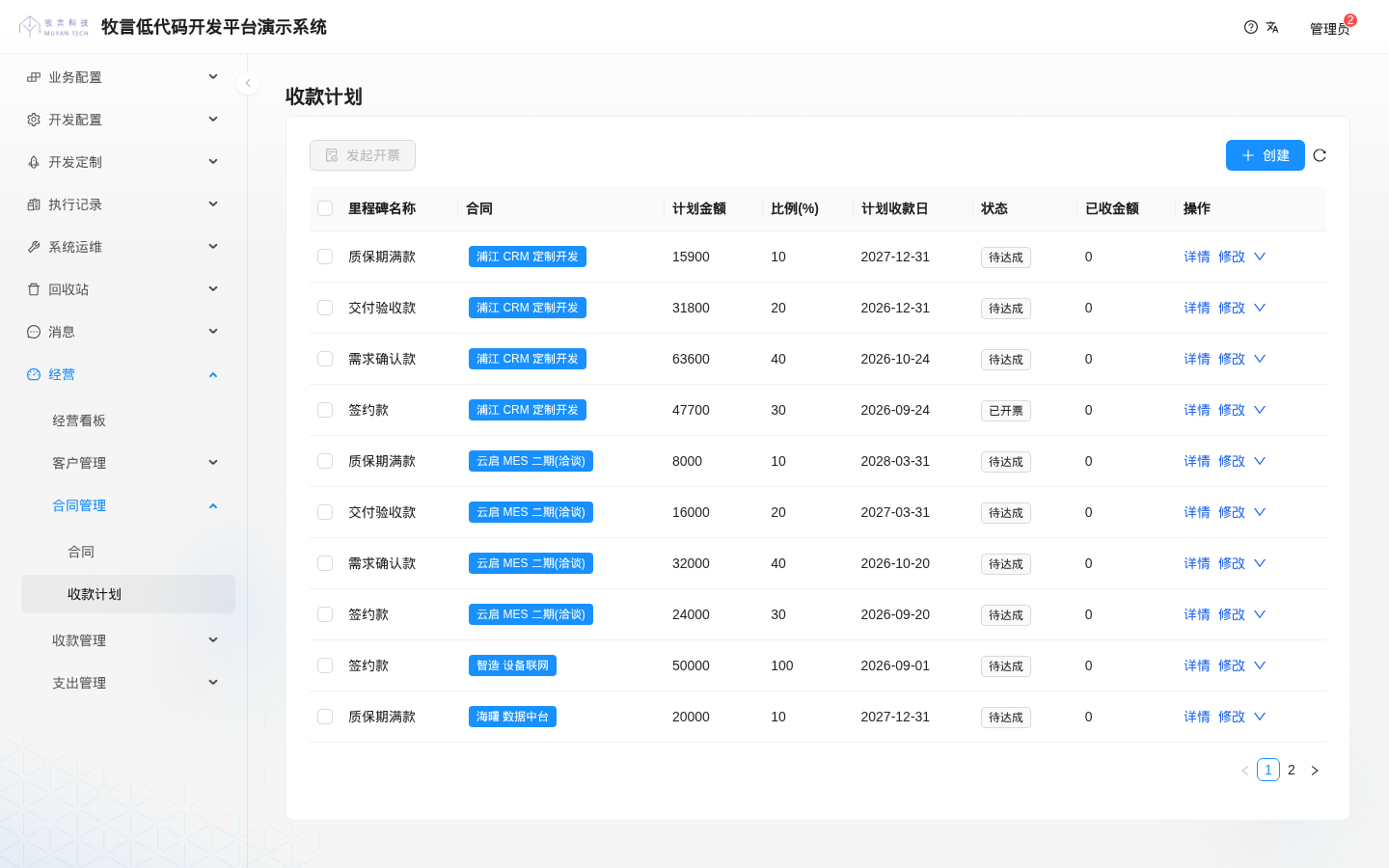
Task: Click 修改 for the 24000 row
Action: [x=1232, y=614]
